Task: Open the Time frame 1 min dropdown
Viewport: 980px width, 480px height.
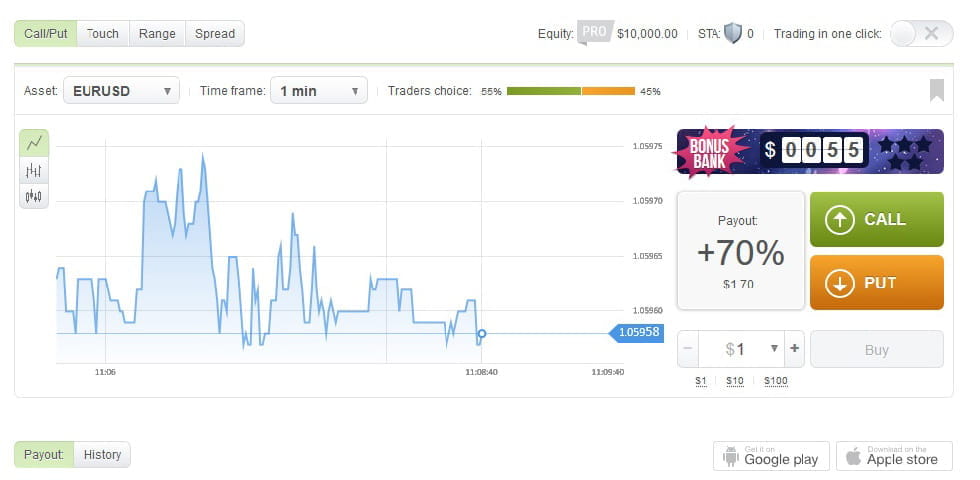Action: [x=319, y=91]
